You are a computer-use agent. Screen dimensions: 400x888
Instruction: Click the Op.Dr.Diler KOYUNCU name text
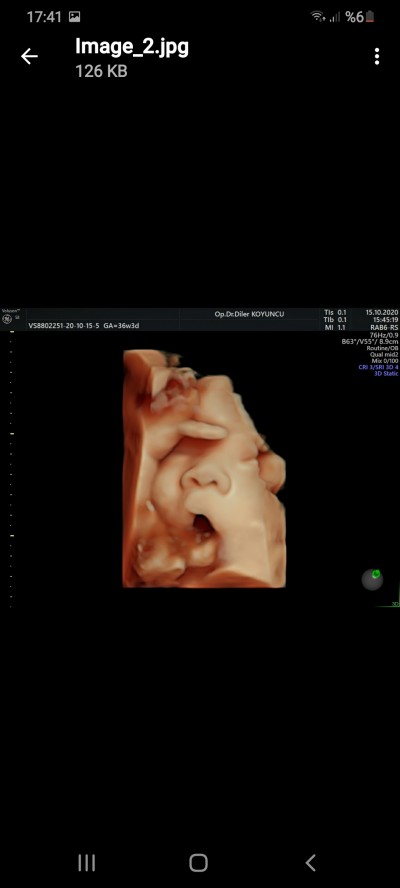pyautogui.click(x=249, y=314)
